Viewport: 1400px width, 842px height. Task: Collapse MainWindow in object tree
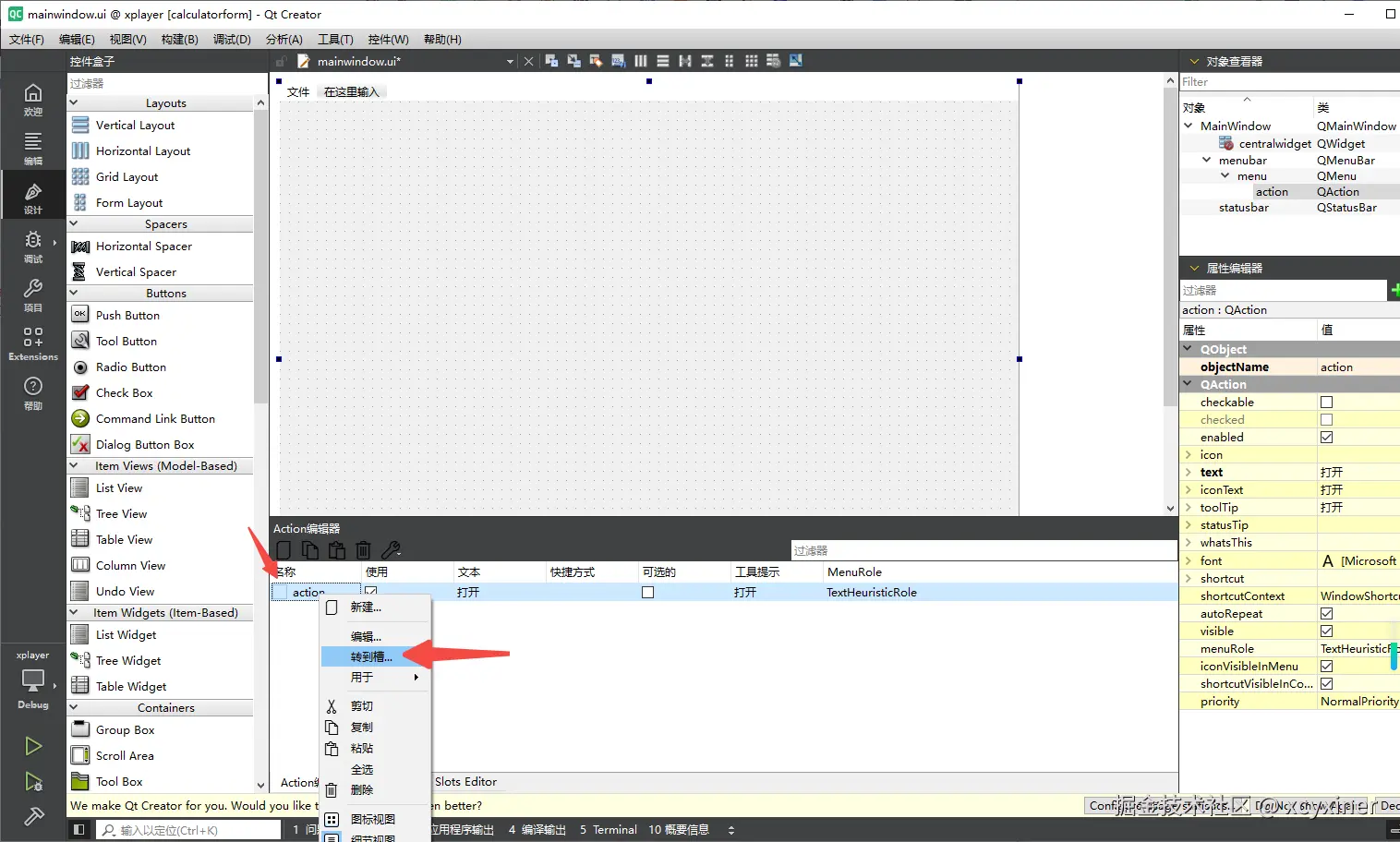1189,126
